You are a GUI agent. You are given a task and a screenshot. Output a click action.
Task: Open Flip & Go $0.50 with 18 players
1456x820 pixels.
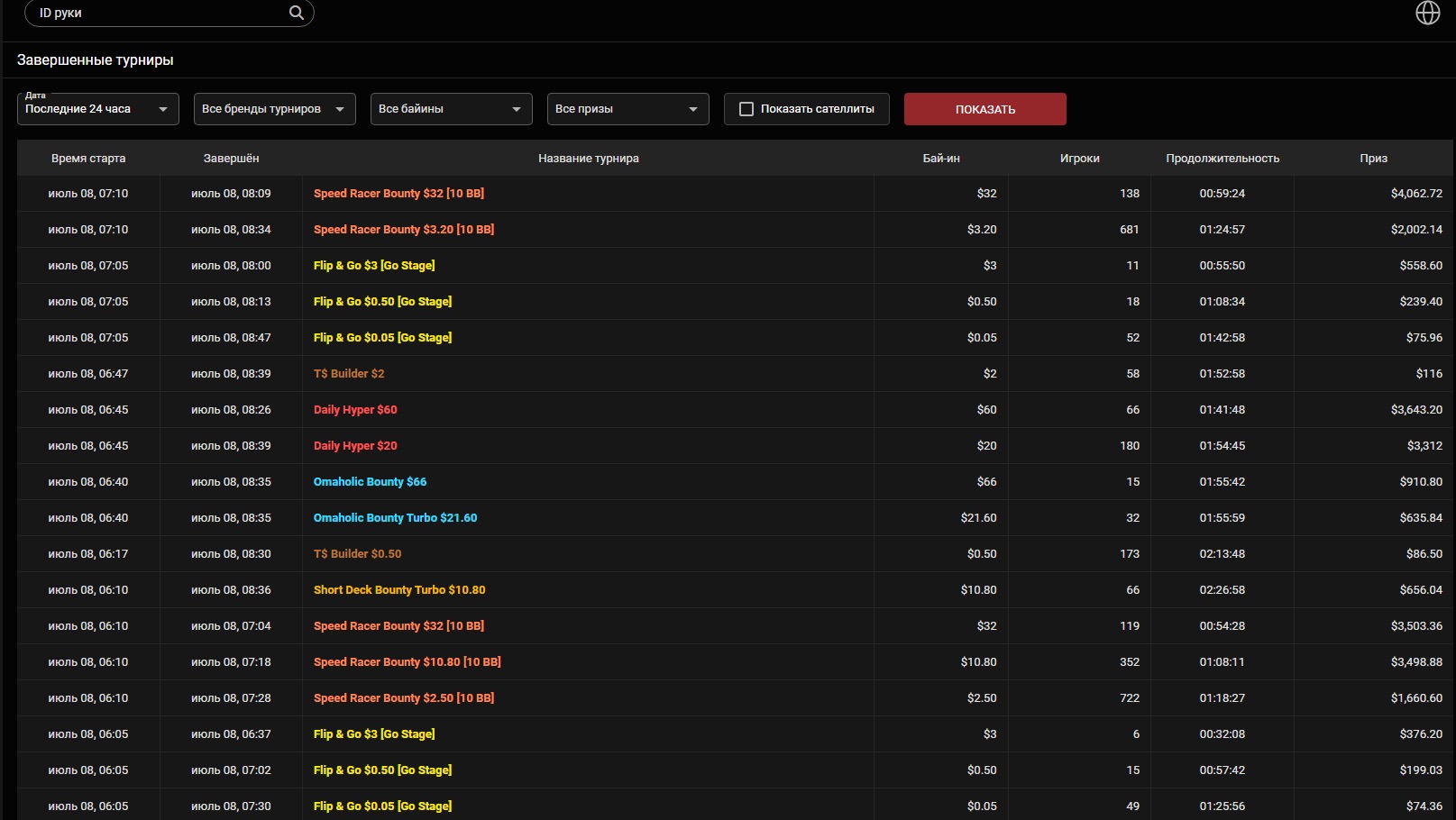click(x=382, y=302)
